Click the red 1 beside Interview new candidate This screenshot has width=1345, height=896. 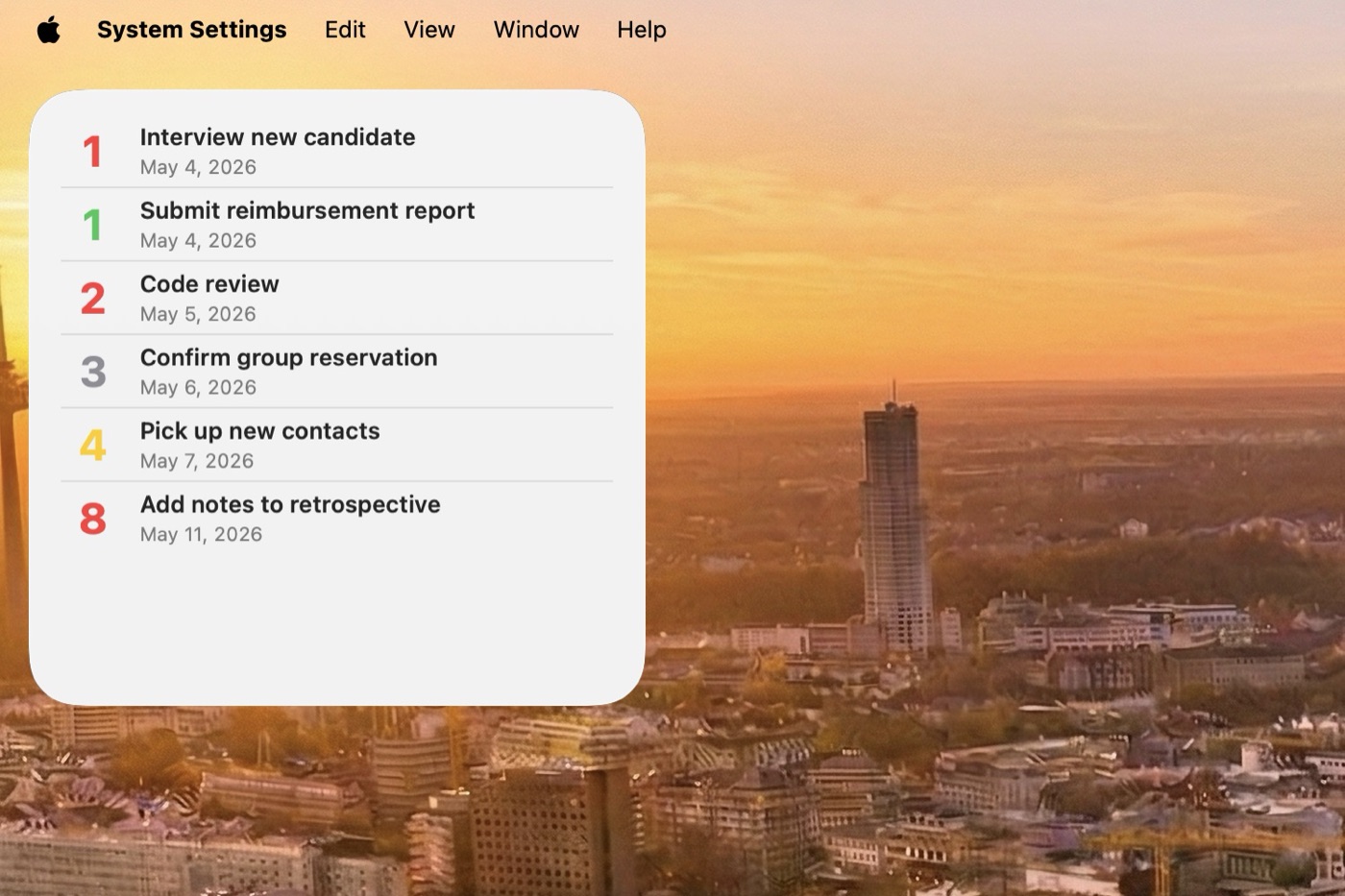click(x=92, y=152)
